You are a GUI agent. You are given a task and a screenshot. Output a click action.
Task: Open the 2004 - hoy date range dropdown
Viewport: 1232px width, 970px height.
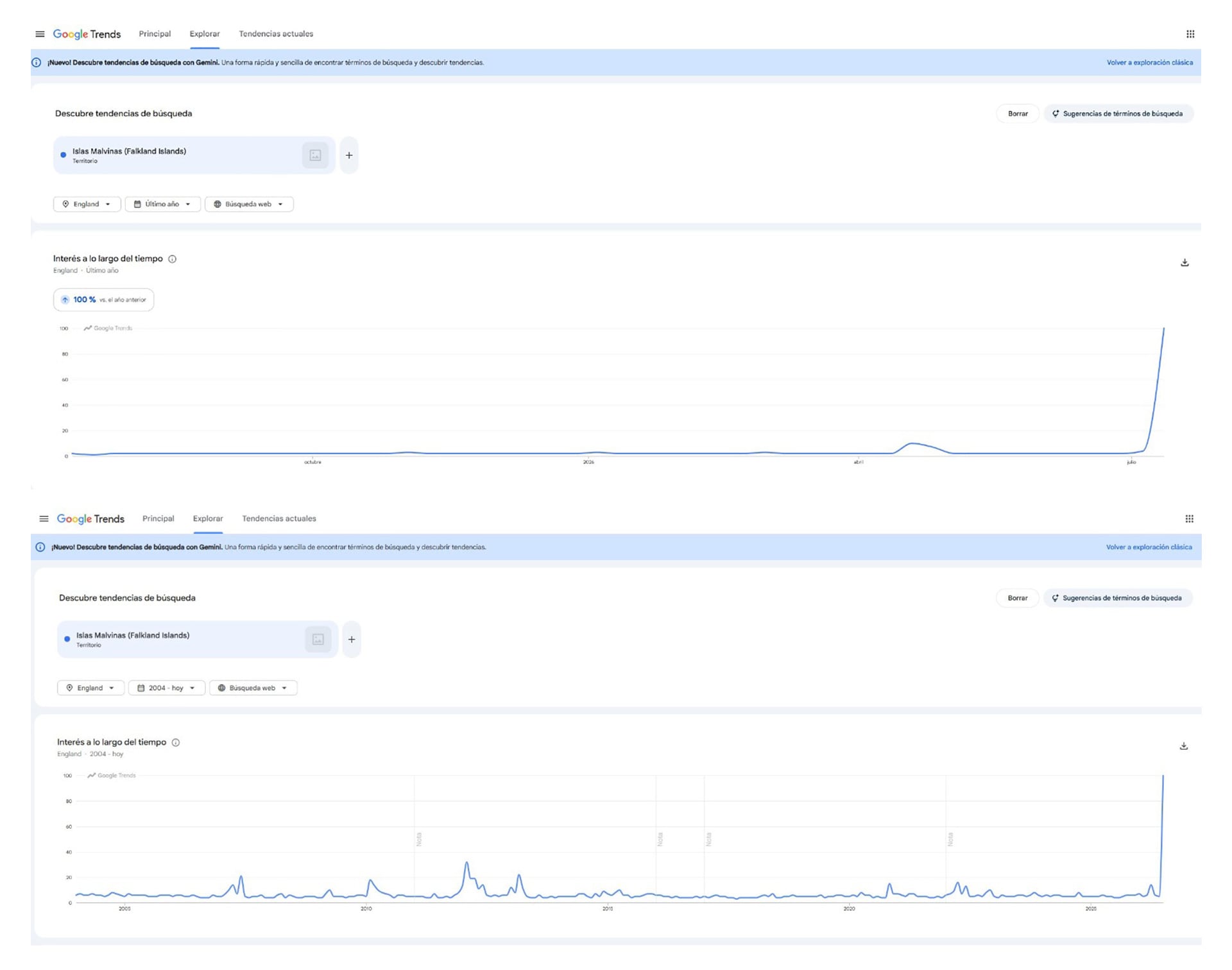(167, 688)
